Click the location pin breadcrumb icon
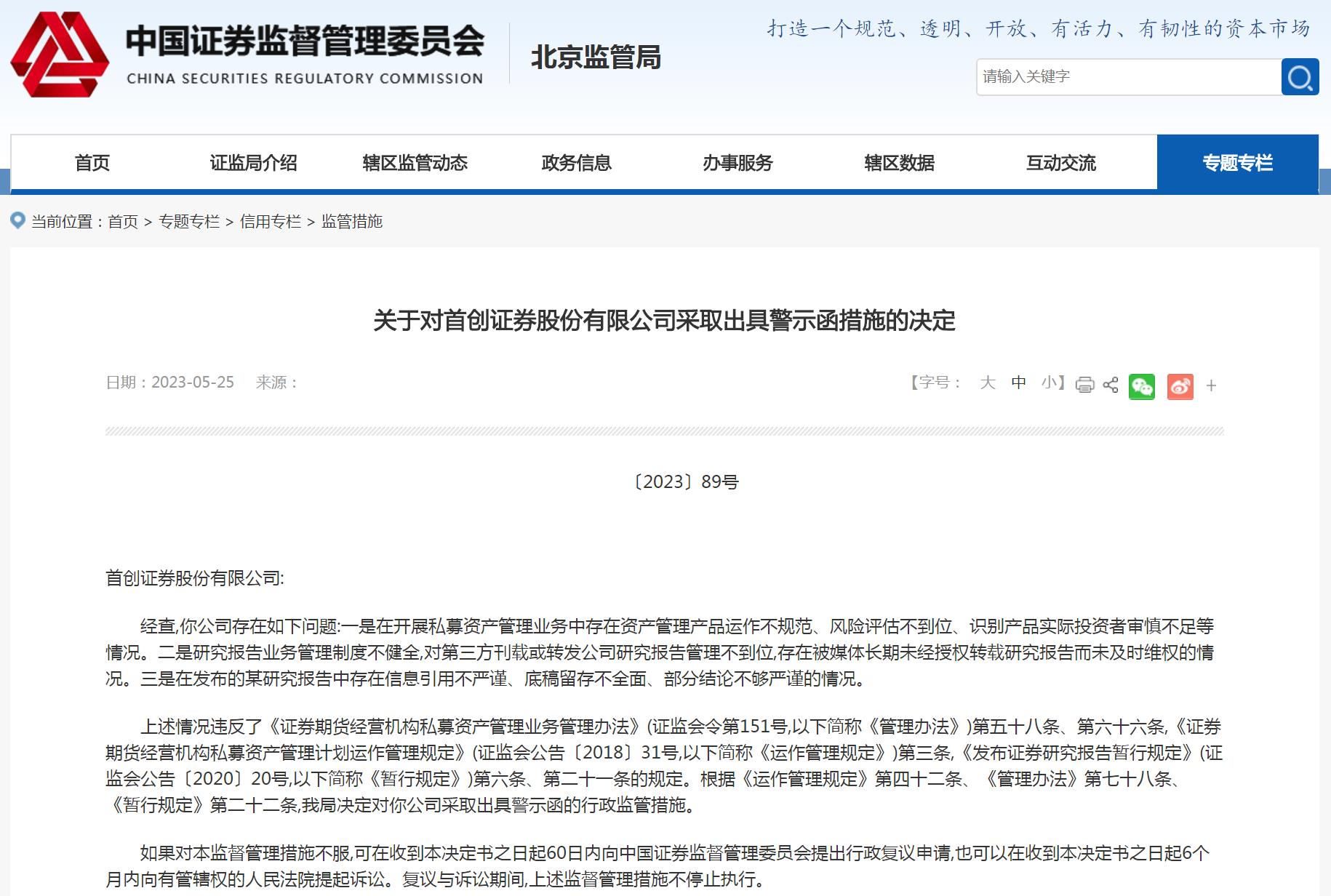Image resolution: width=1331 pixels, height=896 pixels. (x=18, y=220)
